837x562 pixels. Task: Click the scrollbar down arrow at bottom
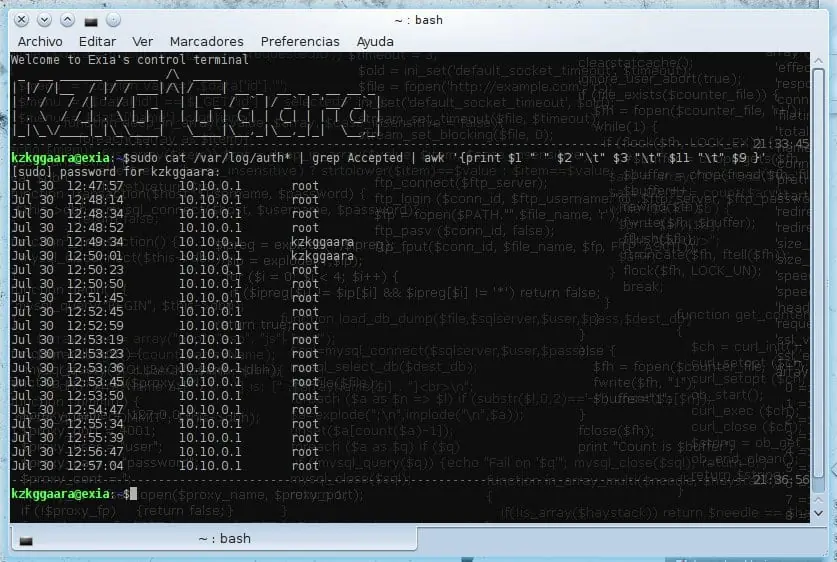tap(818, 513)
